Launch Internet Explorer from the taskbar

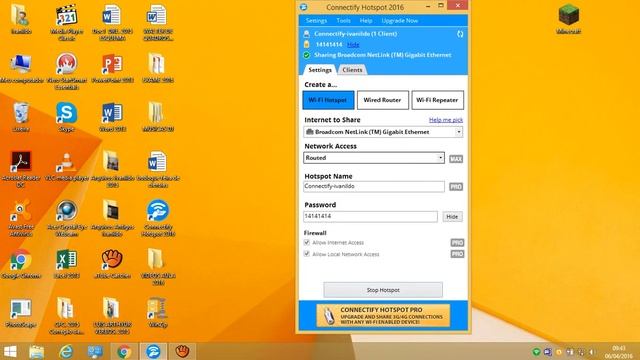(66, 351)
